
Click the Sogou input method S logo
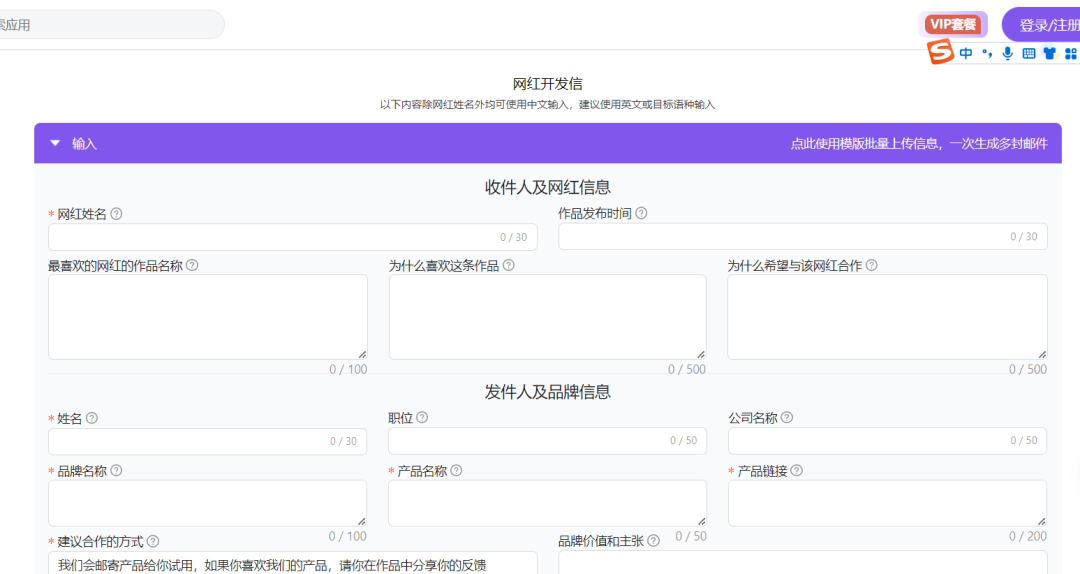pyautogui.click(x=940, y=52)
